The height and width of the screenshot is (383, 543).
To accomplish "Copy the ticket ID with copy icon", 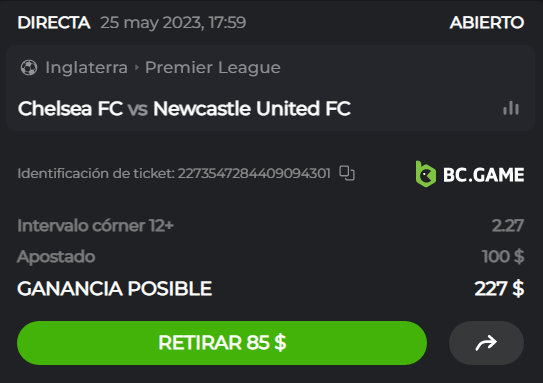I will (x=347, y=173).
